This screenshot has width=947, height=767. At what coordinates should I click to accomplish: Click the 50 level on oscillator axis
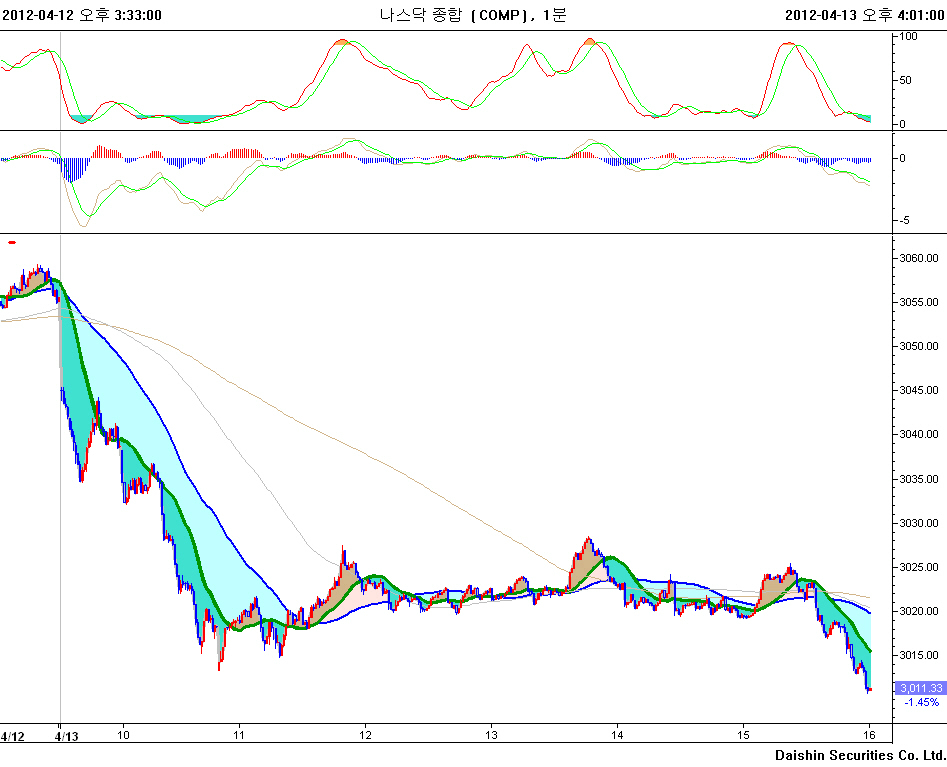click(906, 80)
